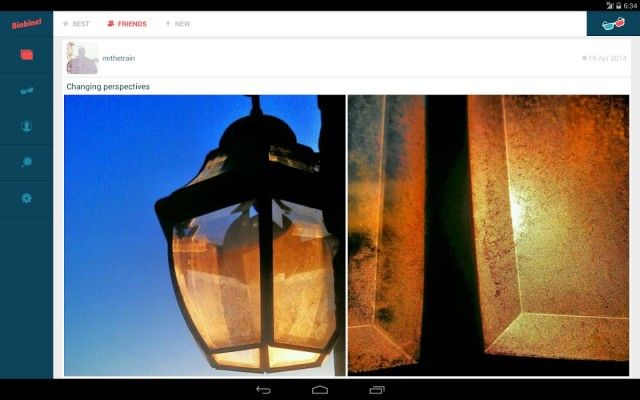The height and width of the screenshot is (400, 640).
Task: Tap the Android back button
Action: [263, 390]
